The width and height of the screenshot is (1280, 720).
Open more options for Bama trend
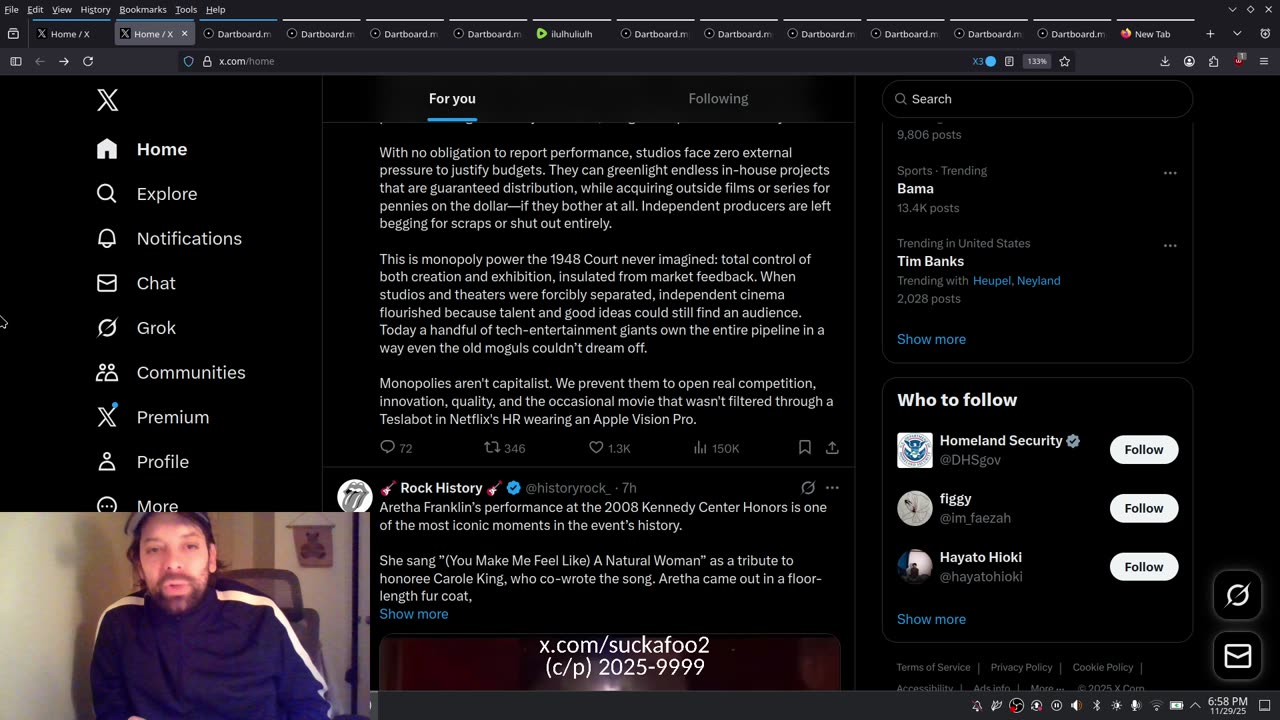pyautogui.click(x=1170, y=173)
